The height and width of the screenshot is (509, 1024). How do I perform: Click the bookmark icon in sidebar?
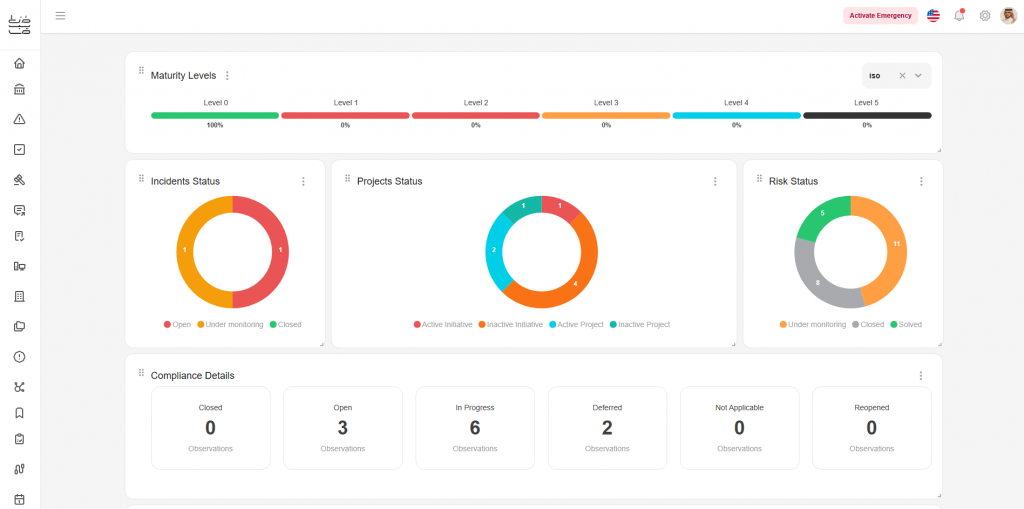coord(19,413)
